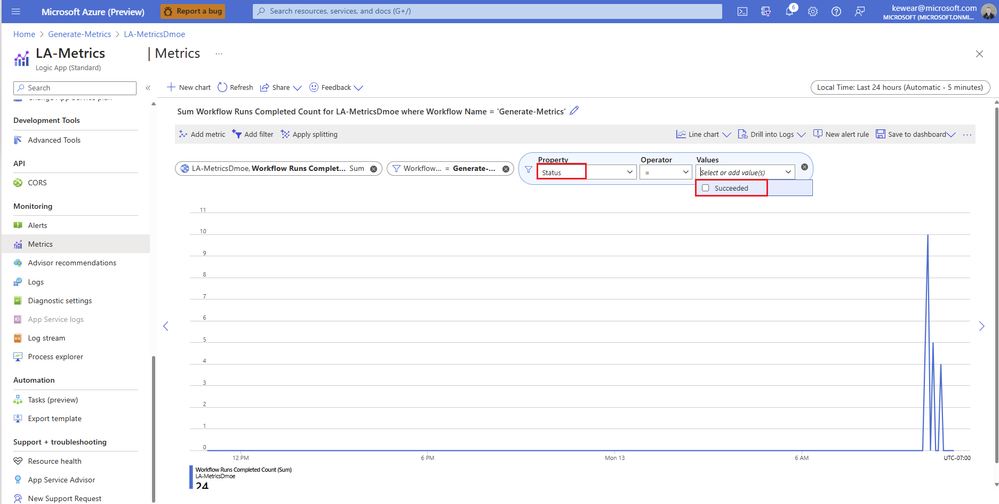The width and height of the screenshot is (999, 504).
Task: Open CORS under API
Action: click(37, 183)
